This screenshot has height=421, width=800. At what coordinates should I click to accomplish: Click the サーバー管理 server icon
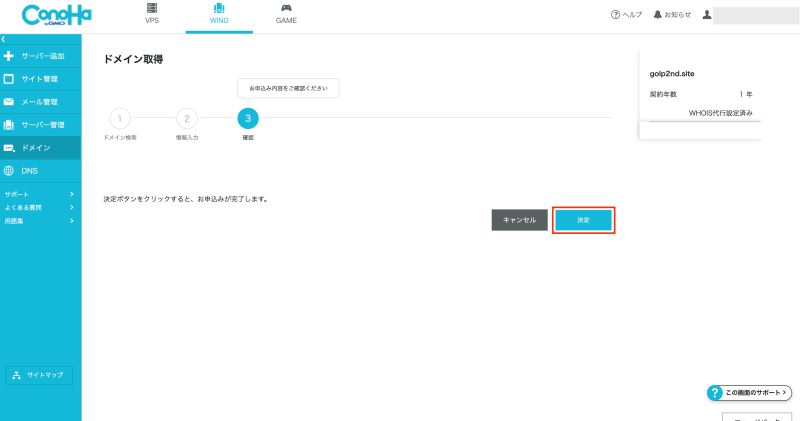point(9,125)
